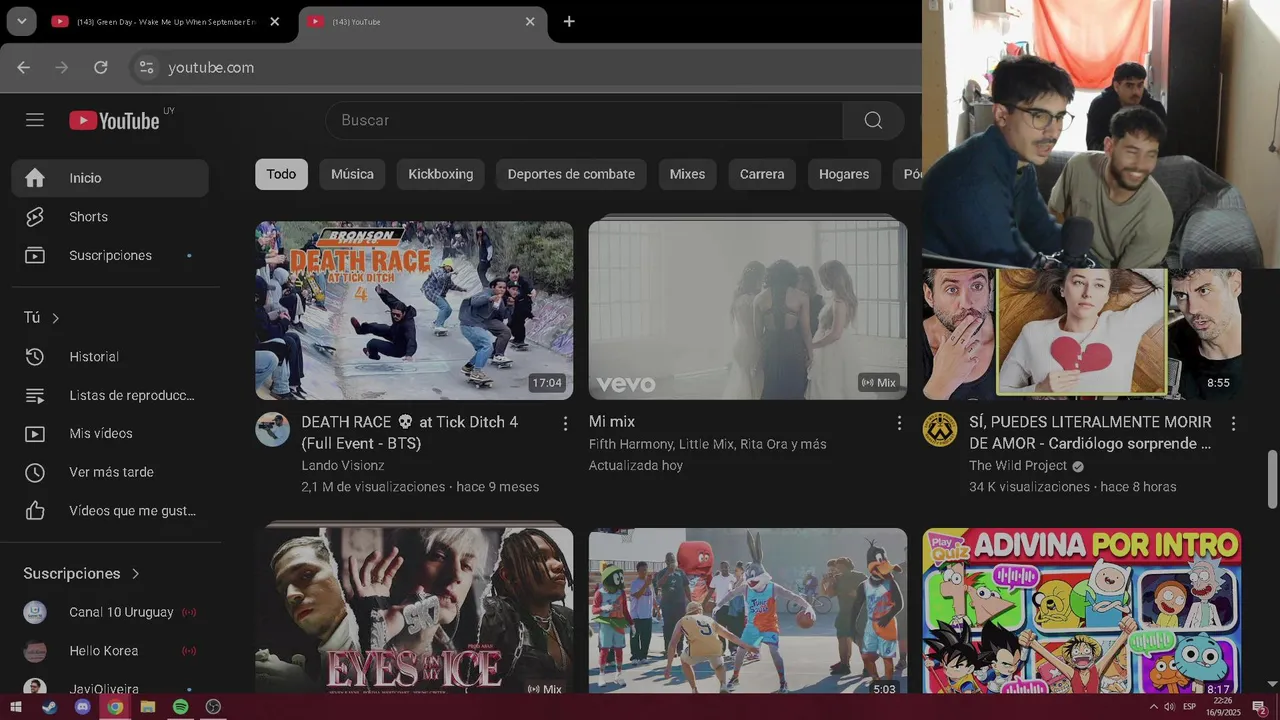Show hidden system tray icons
The image size is (1280, 720).
[1154, 707]
